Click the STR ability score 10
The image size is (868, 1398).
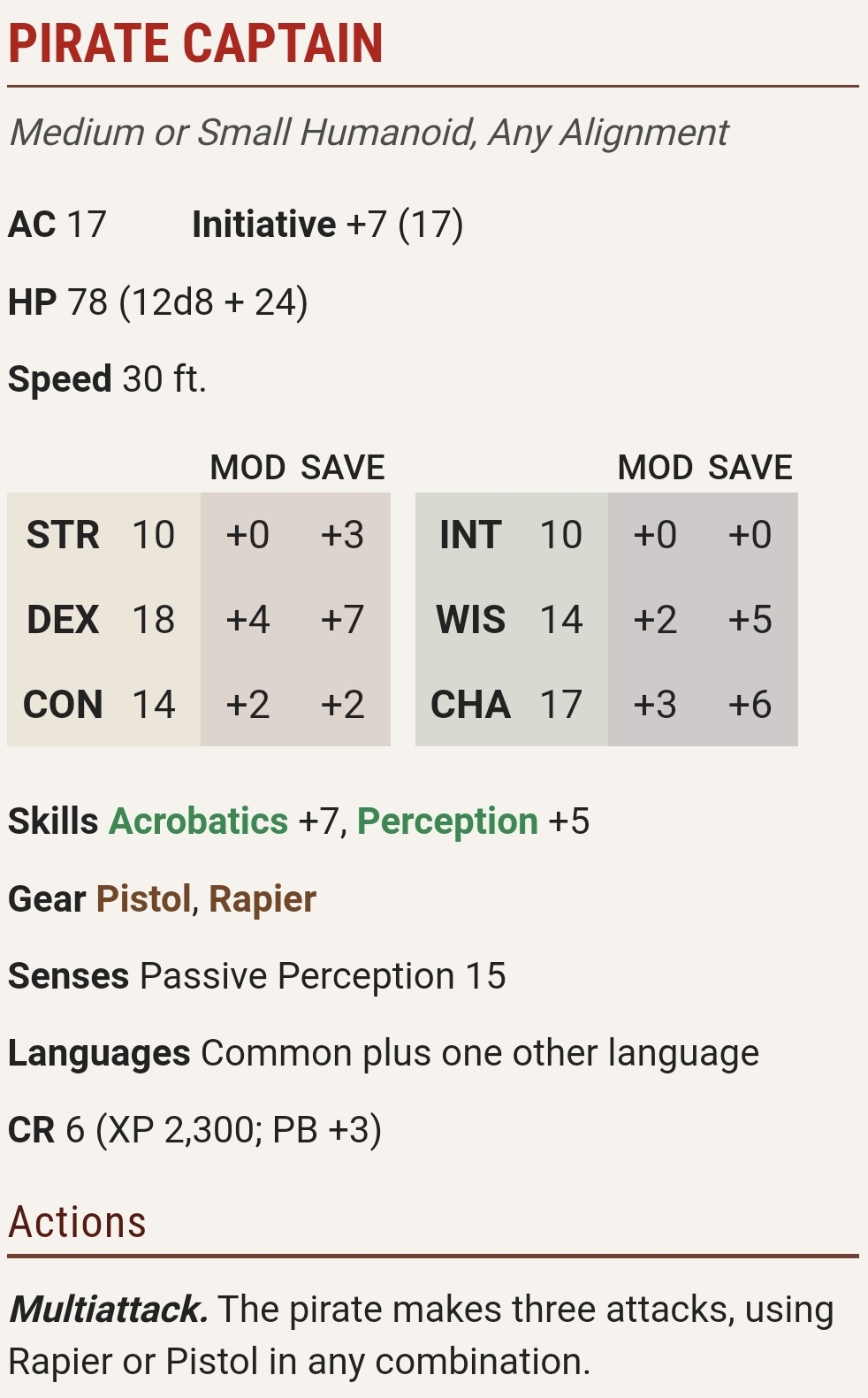pos(154,535)
